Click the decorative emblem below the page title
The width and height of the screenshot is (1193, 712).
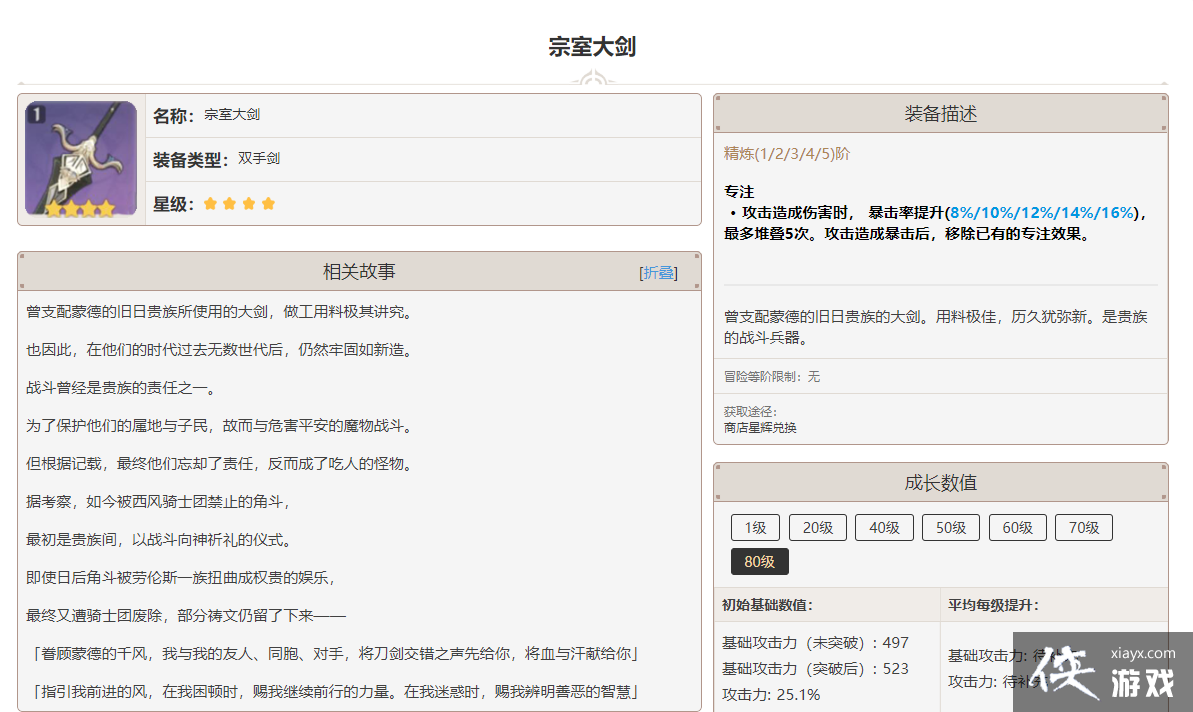(x=592, y=79)
